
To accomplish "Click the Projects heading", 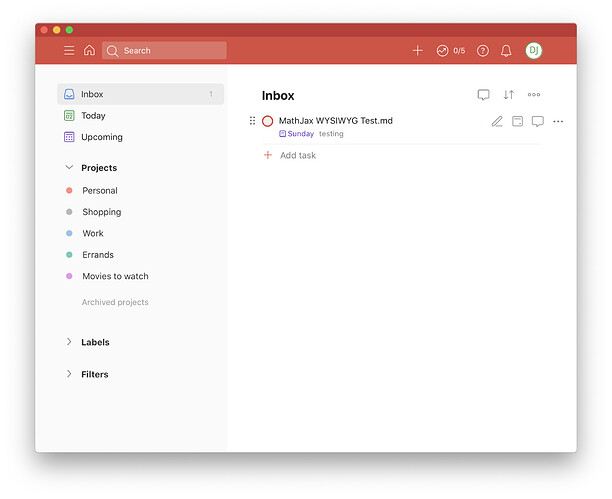I will (x=99, y=168).
